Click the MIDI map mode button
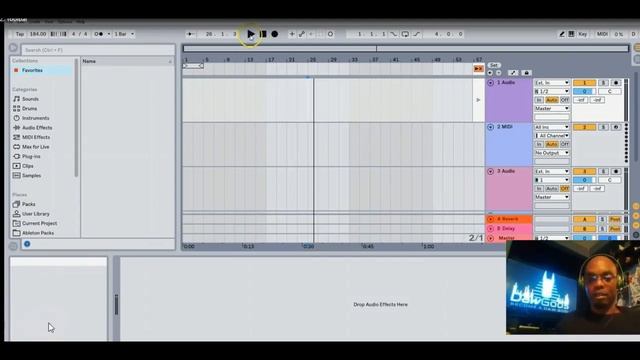The height and width of the screenshot is (360, 640). coord(602,34)
